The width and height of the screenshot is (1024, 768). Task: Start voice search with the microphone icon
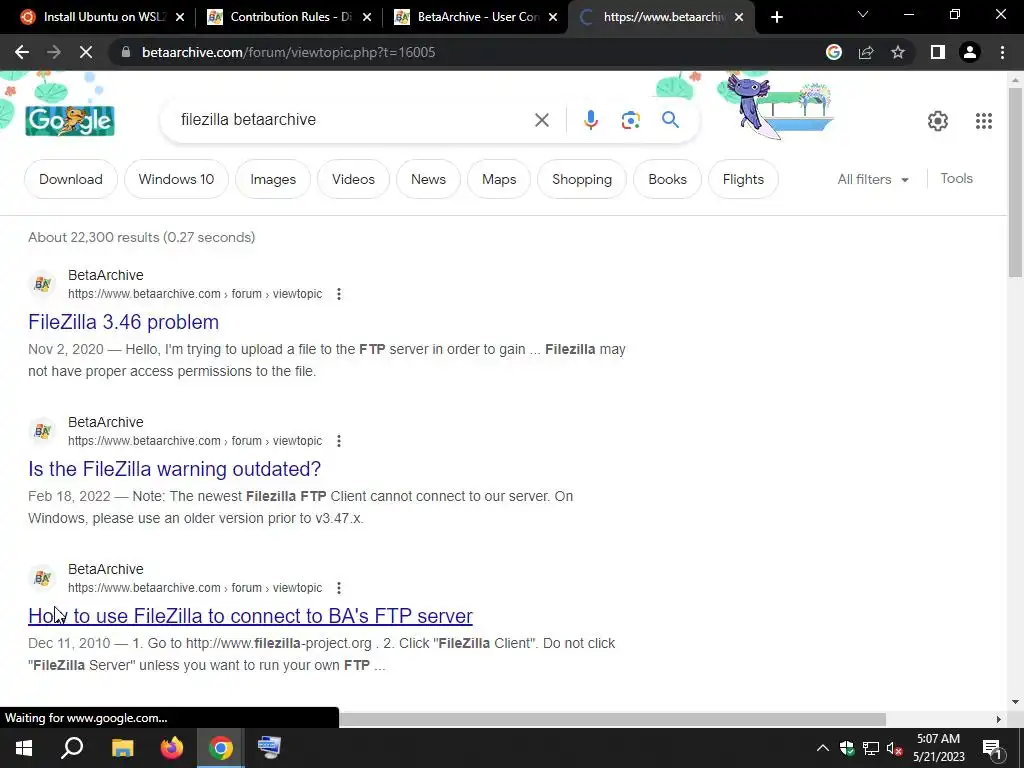pyautogui.click(x=590, y=120)
